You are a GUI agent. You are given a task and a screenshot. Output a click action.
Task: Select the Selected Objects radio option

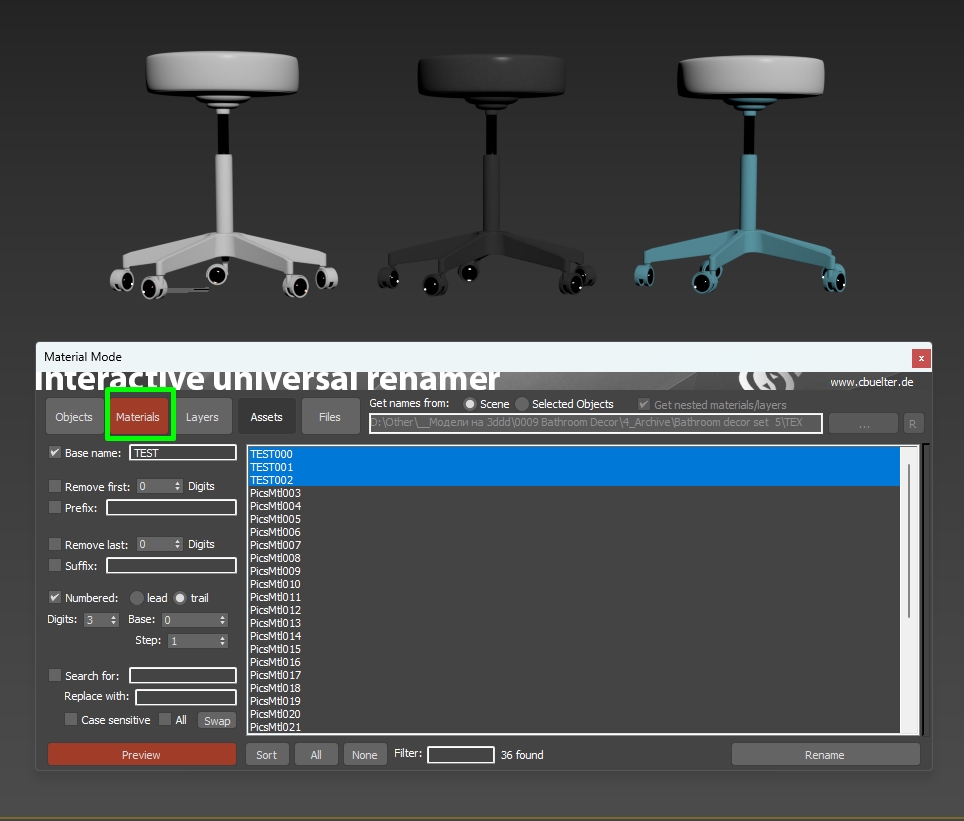[522, 404]
